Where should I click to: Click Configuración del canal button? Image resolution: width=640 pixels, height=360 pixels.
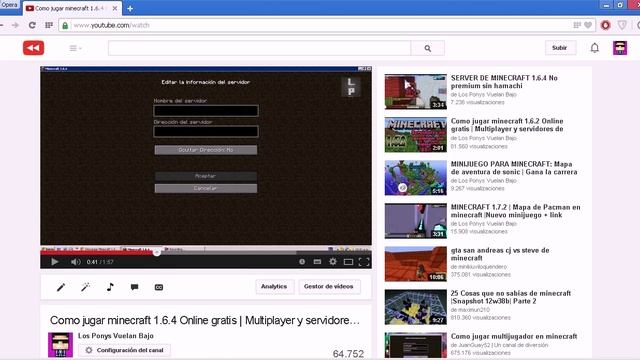124,350
